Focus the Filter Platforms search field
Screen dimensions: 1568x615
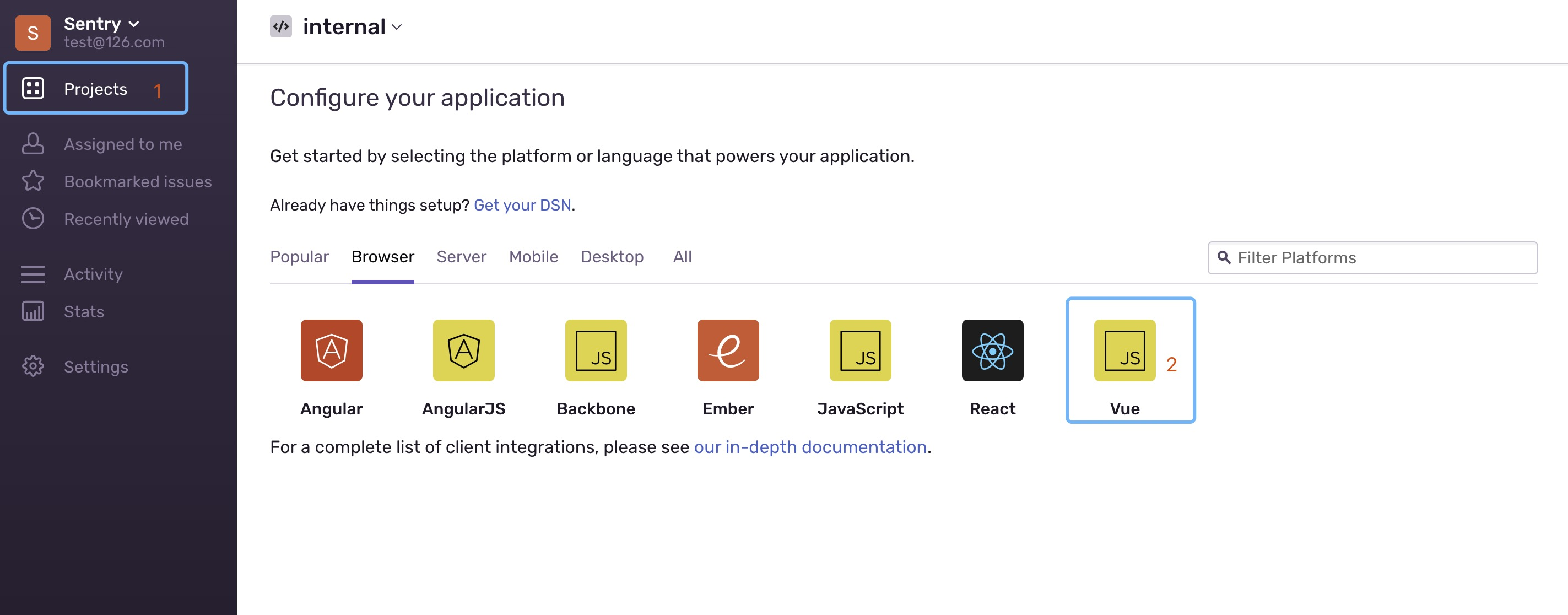[x=1382, y=257]
